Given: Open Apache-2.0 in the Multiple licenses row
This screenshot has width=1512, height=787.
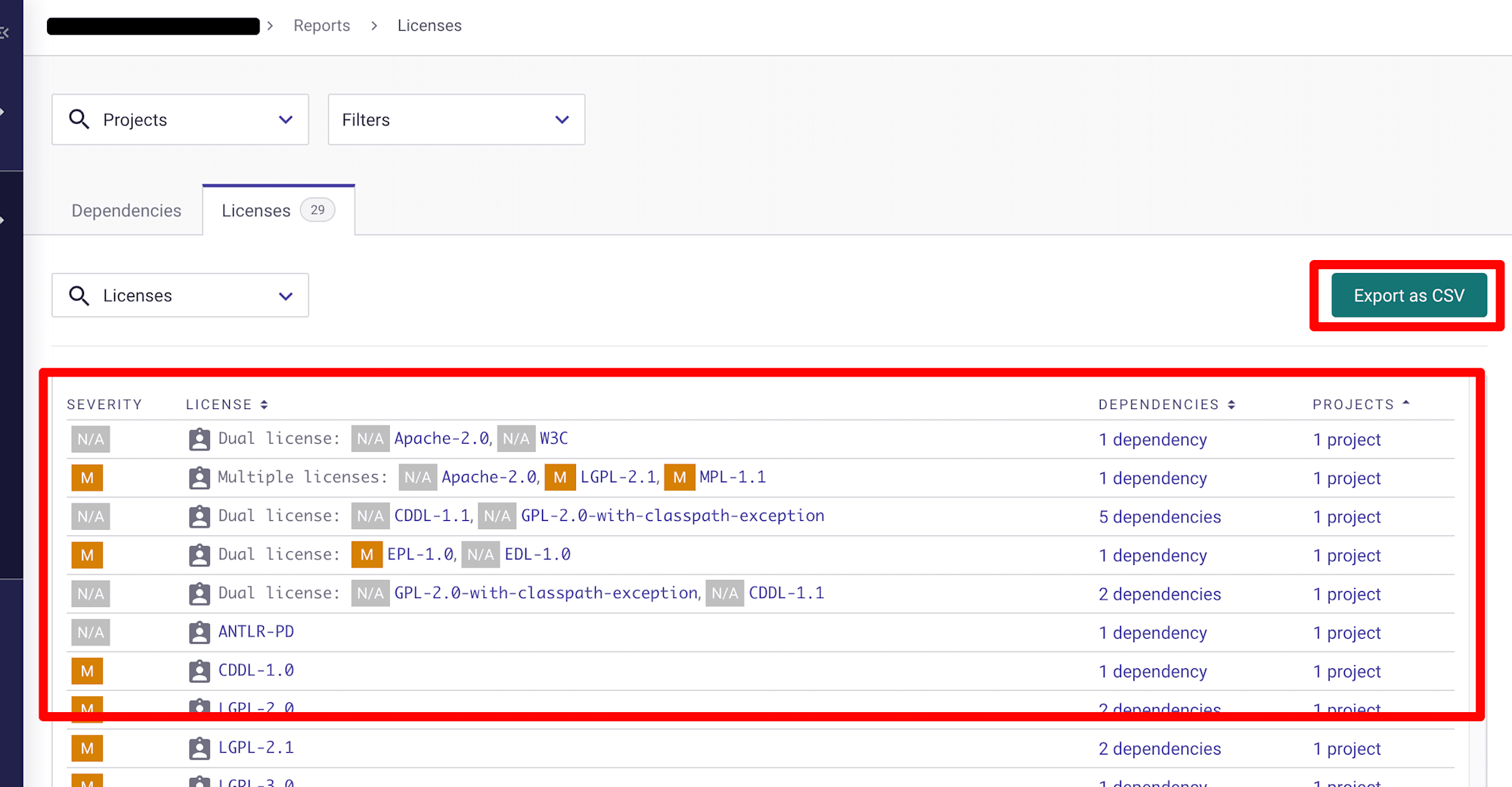Looking at the screenshot, I should [x=489, y=477].
